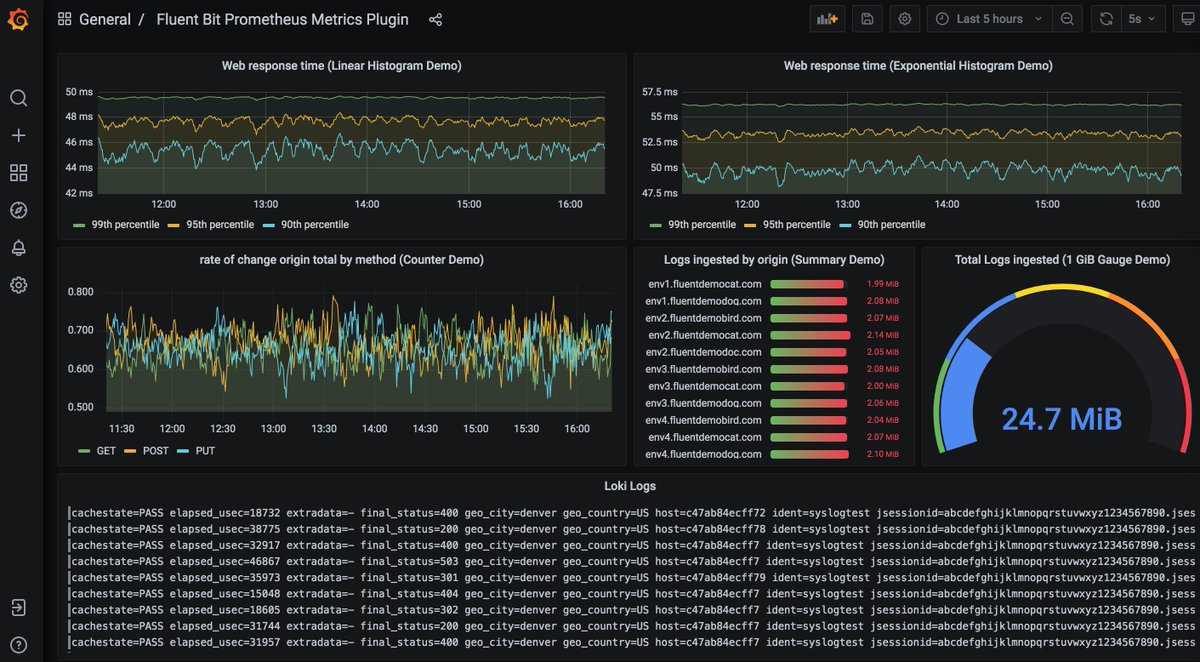Screen dimensions: 1200x662
Task: Click the env4.fluentdemobird.com gauge bar
Action: click(x=808, y=420)
